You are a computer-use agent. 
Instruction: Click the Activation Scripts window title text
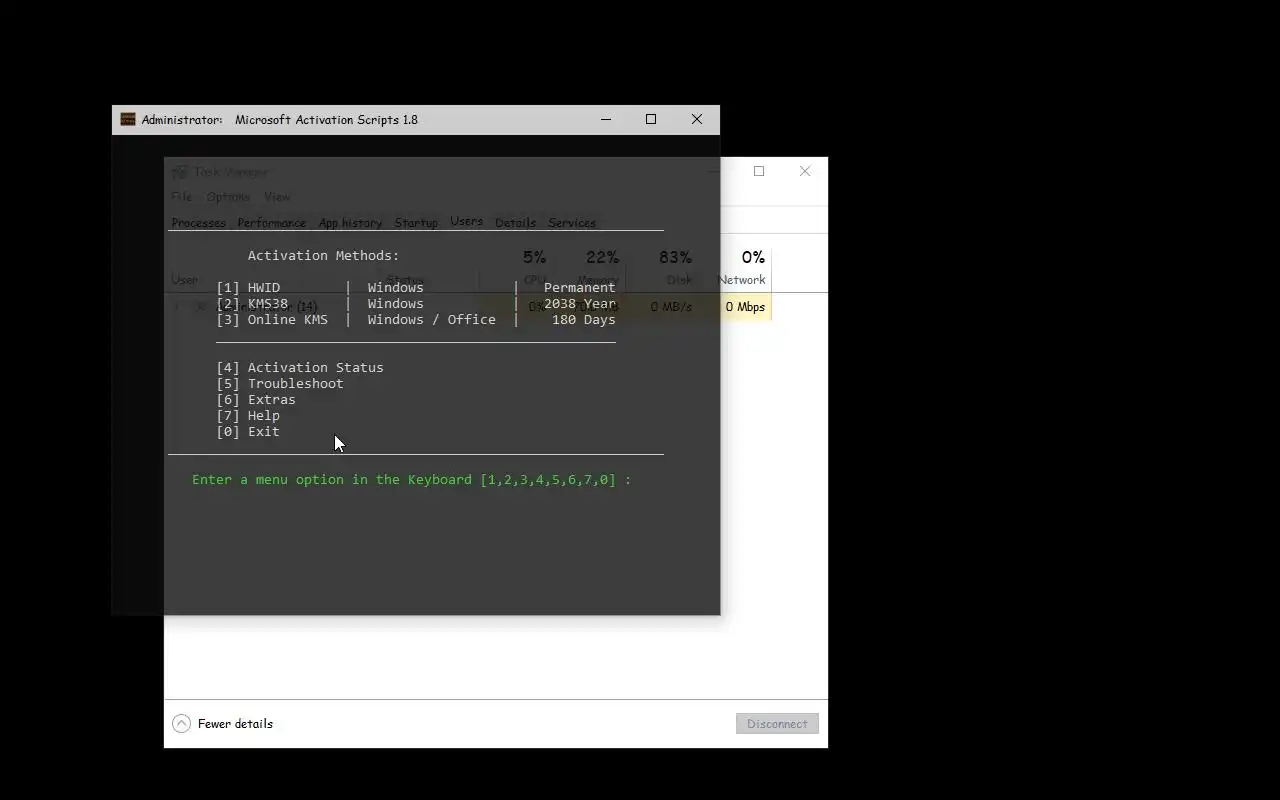tap(280, 119)
